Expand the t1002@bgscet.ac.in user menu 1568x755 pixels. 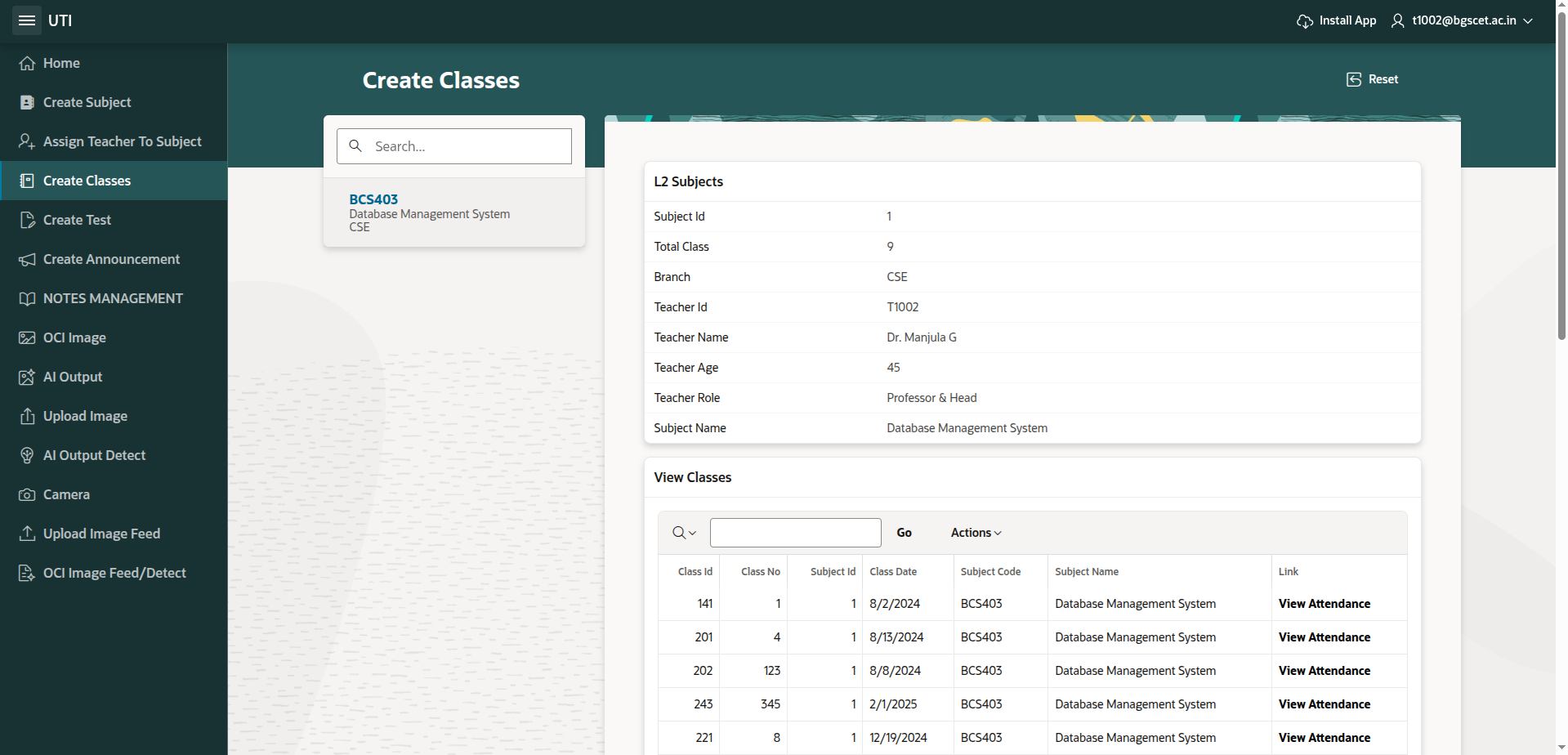point(1463,20)
